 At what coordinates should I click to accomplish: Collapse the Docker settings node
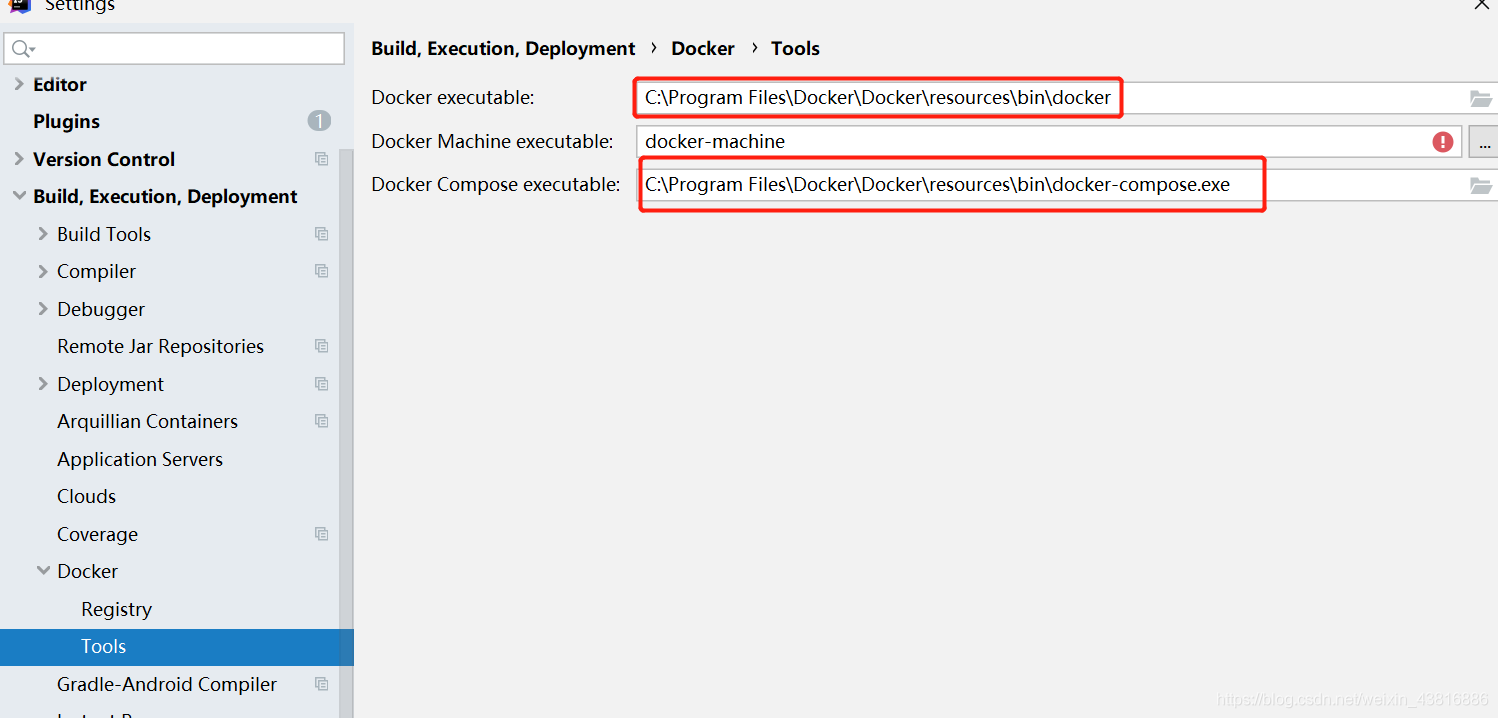coord(41,570)
